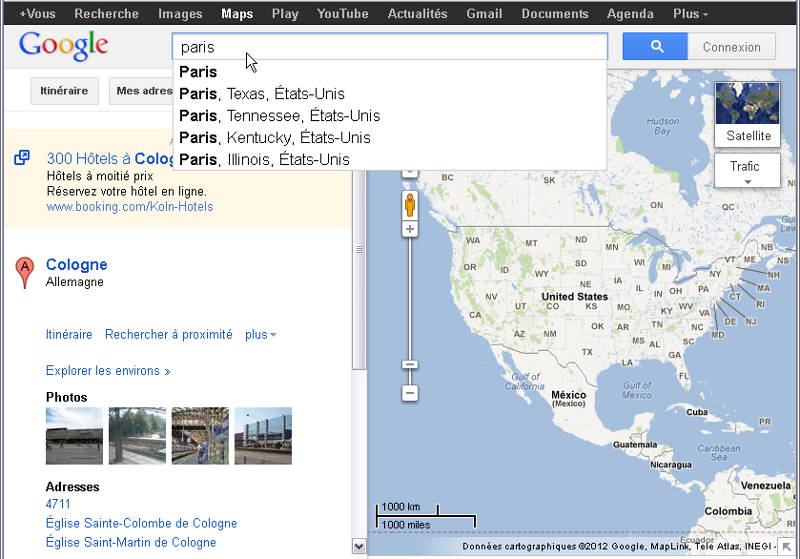Click 'México' label on the map
800x559 pixels.
click(x=568, y=395)
